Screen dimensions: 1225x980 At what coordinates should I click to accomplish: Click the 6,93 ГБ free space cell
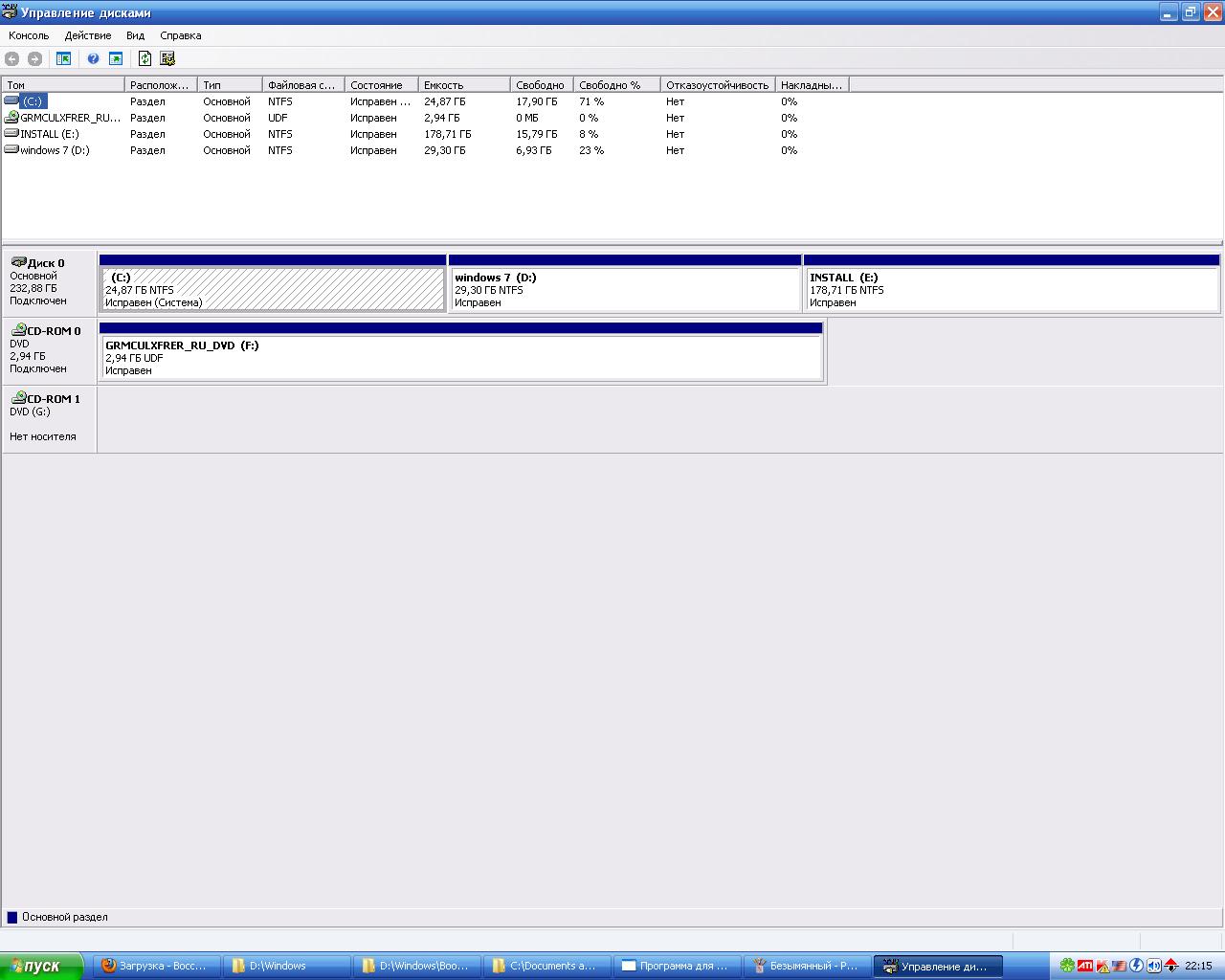(533, 150)
